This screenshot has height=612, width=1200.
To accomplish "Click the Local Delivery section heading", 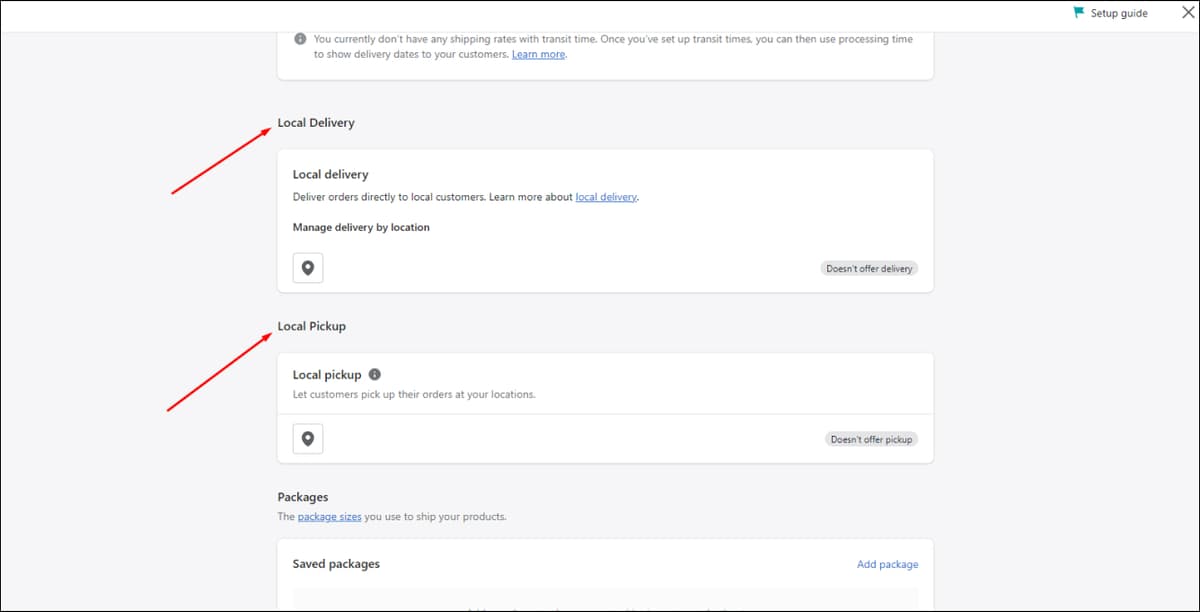I will (316, 123).
